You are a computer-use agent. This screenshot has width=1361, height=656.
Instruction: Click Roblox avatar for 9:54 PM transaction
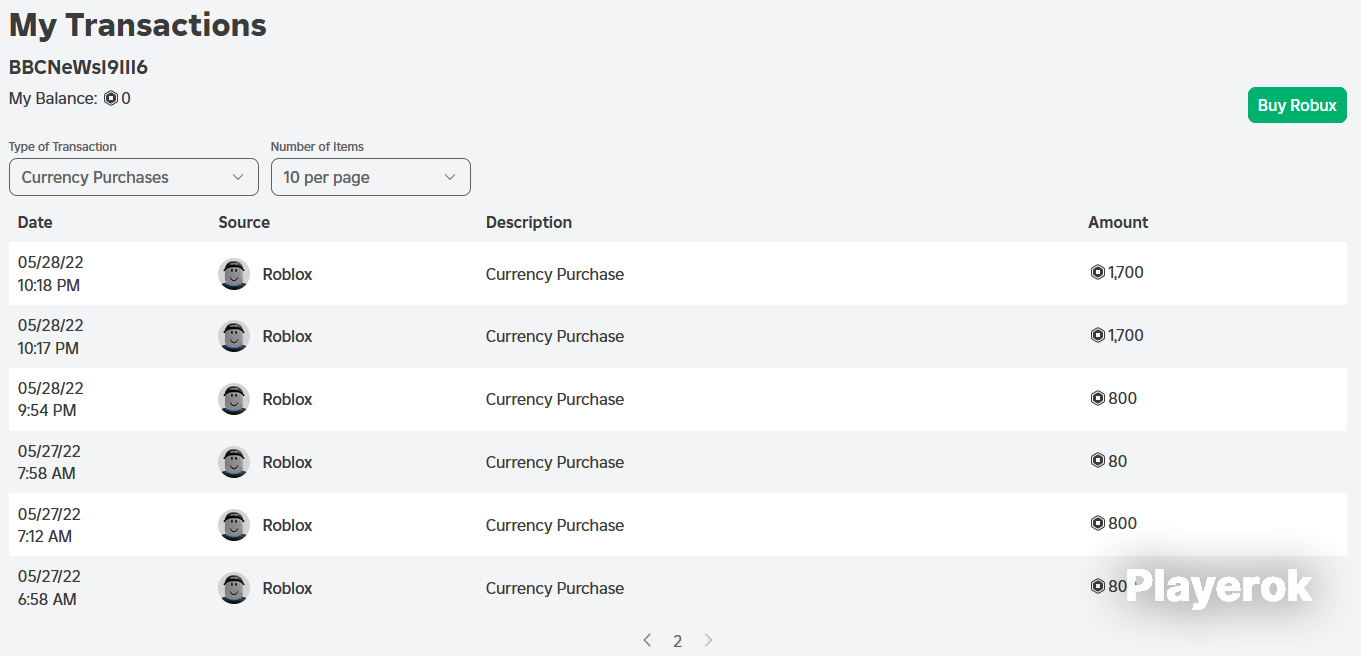click(x=234, y=399)
